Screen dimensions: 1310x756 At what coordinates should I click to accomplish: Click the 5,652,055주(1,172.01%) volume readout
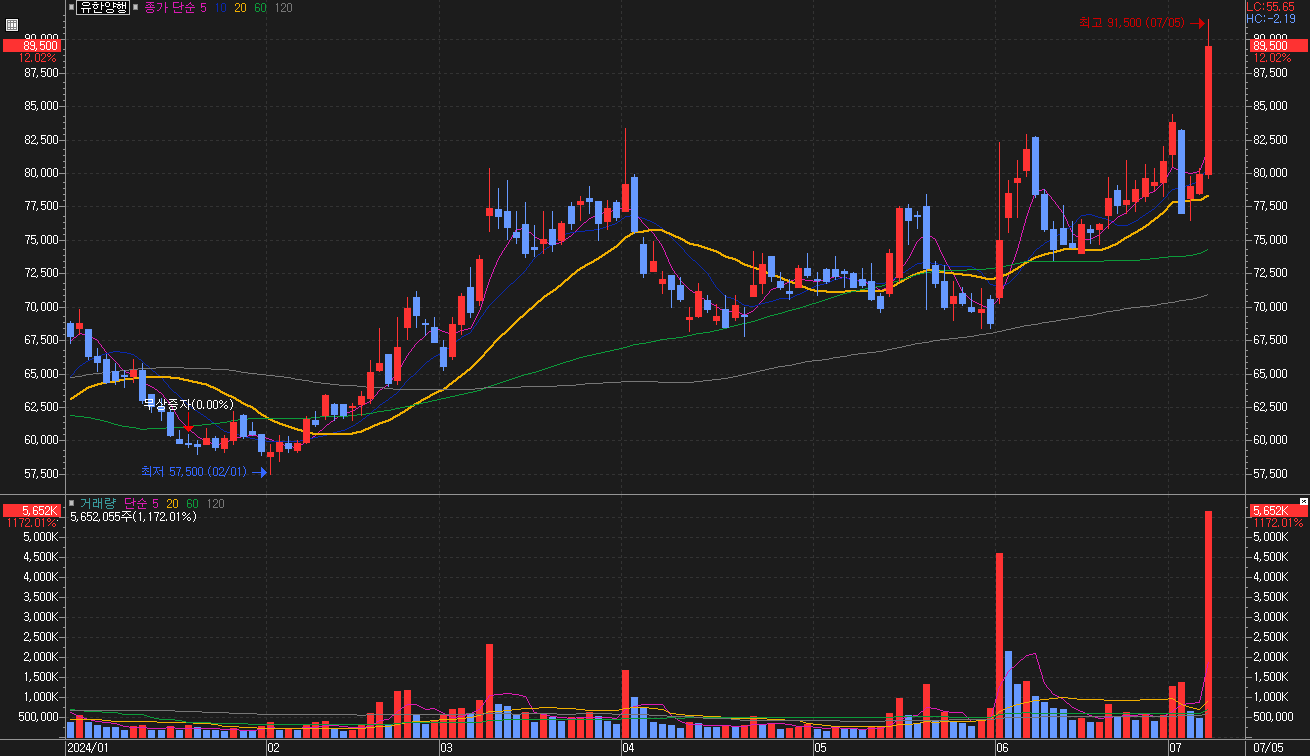point(133,517)
